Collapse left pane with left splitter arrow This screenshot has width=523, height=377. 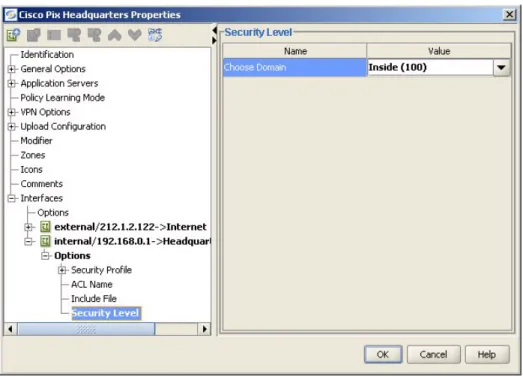214,31
